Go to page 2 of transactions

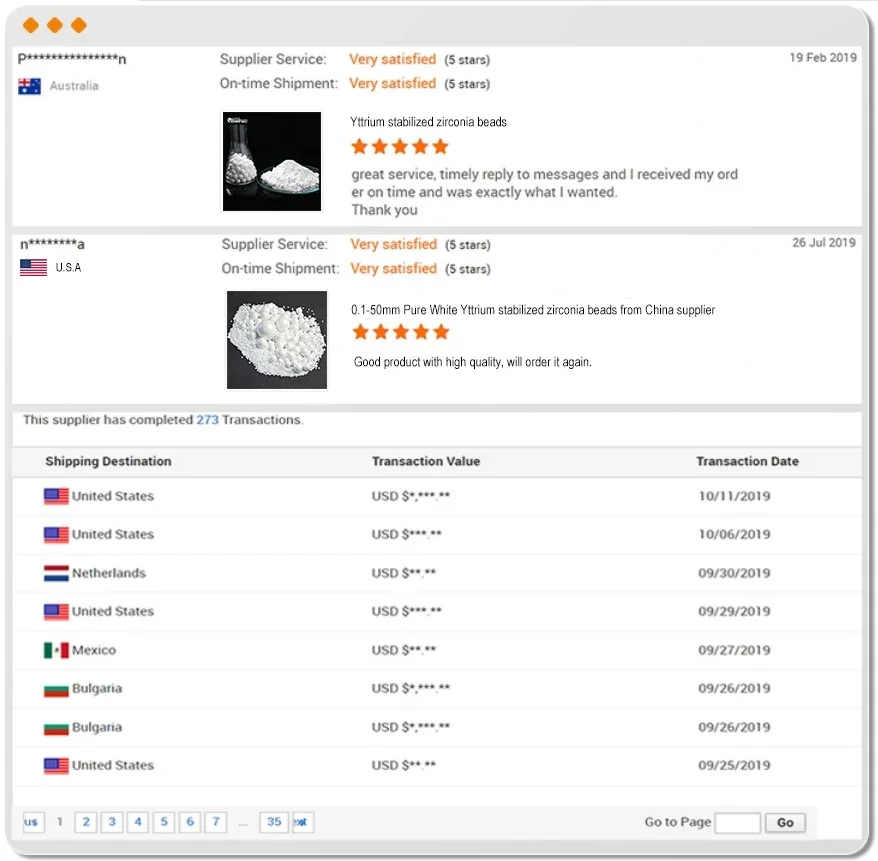click(86, 822)
